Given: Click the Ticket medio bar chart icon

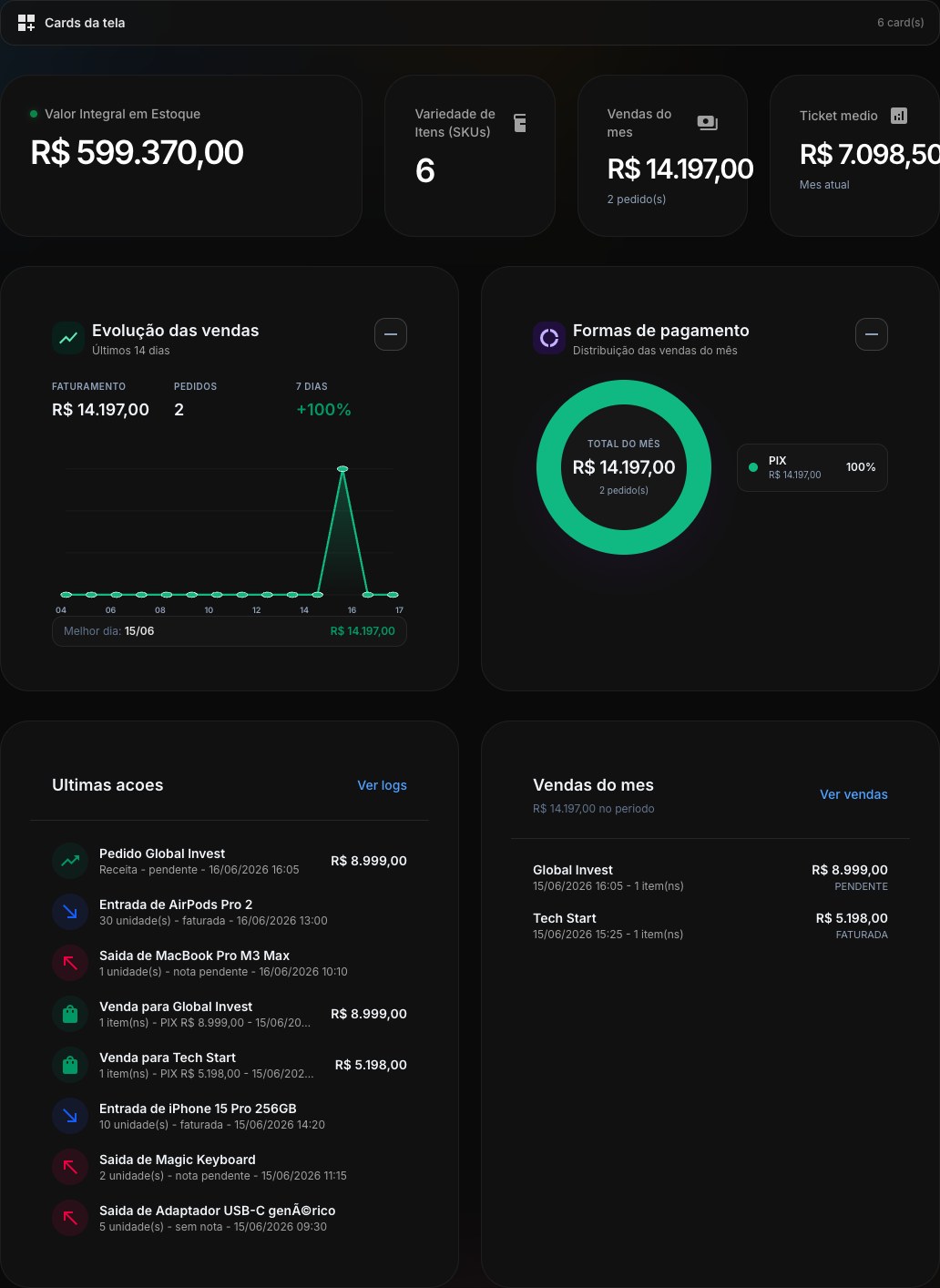Looking at the screenshot, I should [899, 116].
